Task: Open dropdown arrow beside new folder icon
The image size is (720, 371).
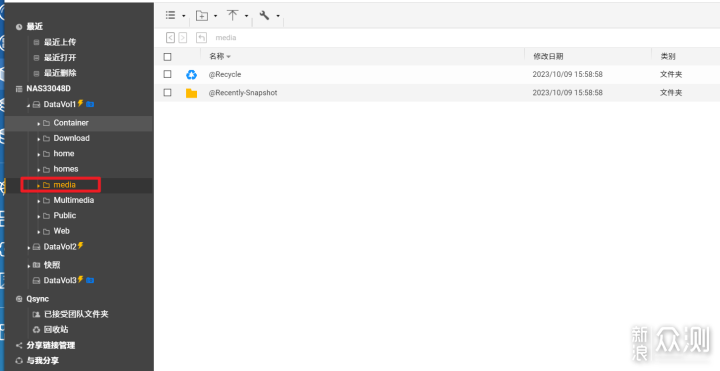Action: [x=215, y=16]
